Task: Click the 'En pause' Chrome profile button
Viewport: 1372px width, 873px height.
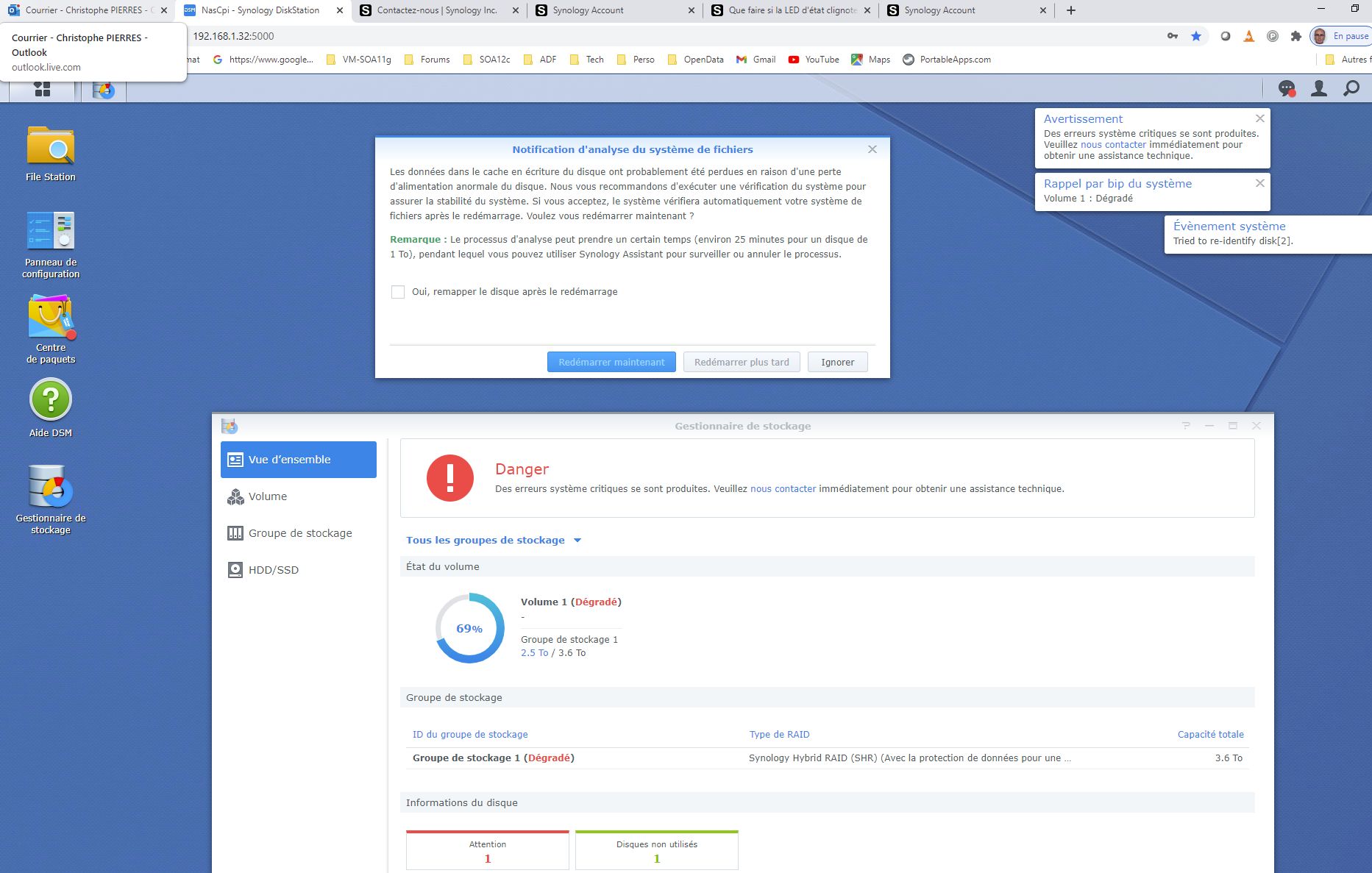Action: 1340,36
